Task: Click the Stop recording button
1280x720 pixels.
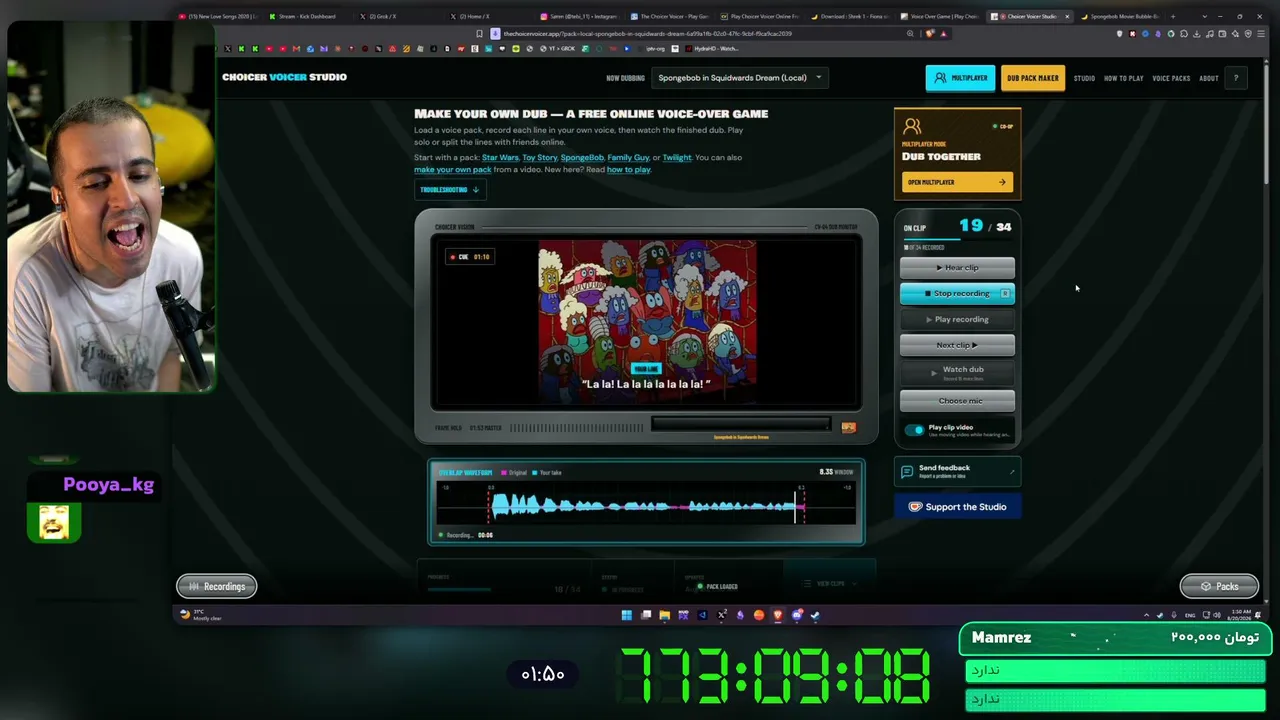Action: 957,293
